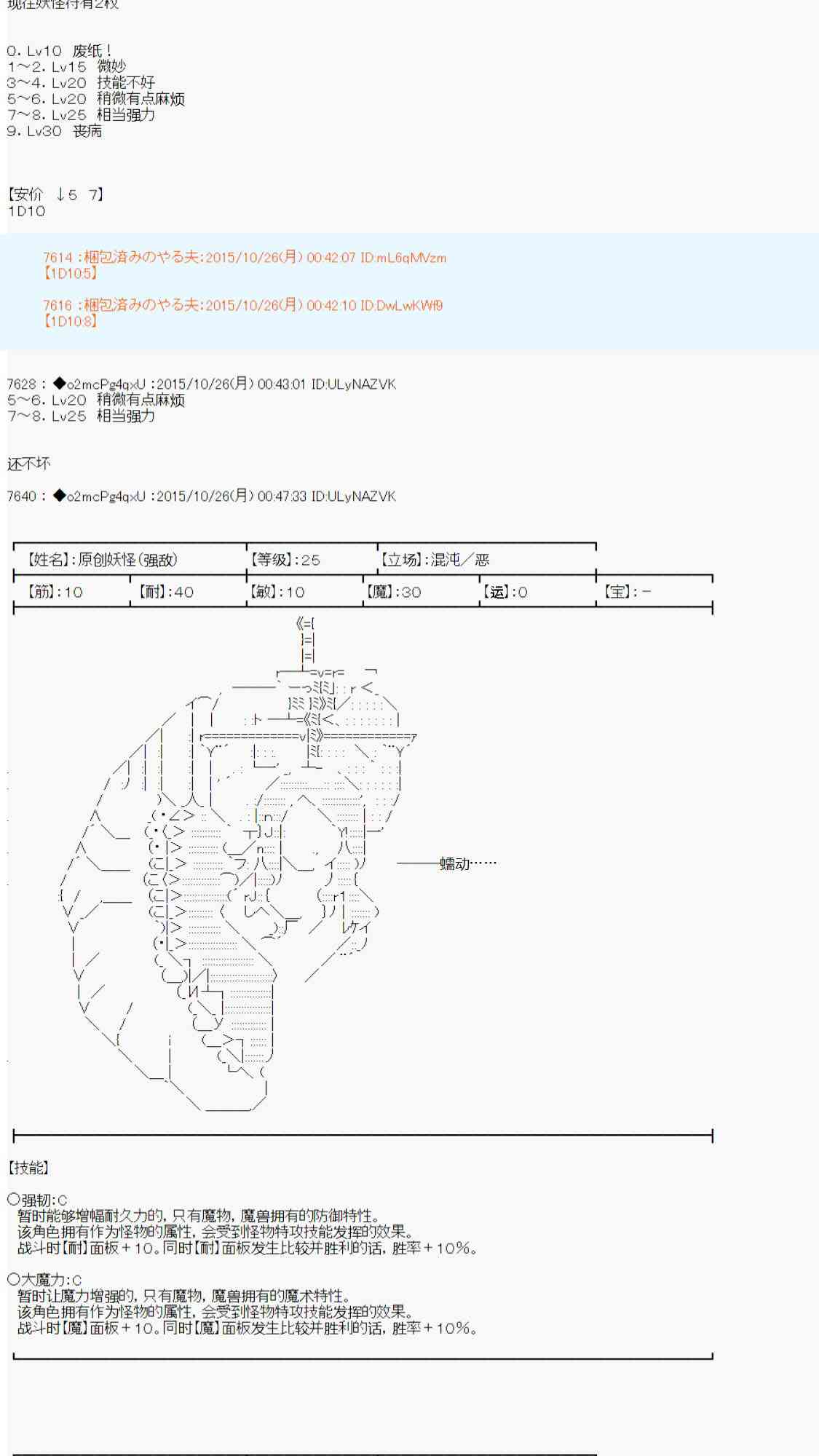Click post 7628 author header
This screenshot has height=1456, width=819.
202,384
